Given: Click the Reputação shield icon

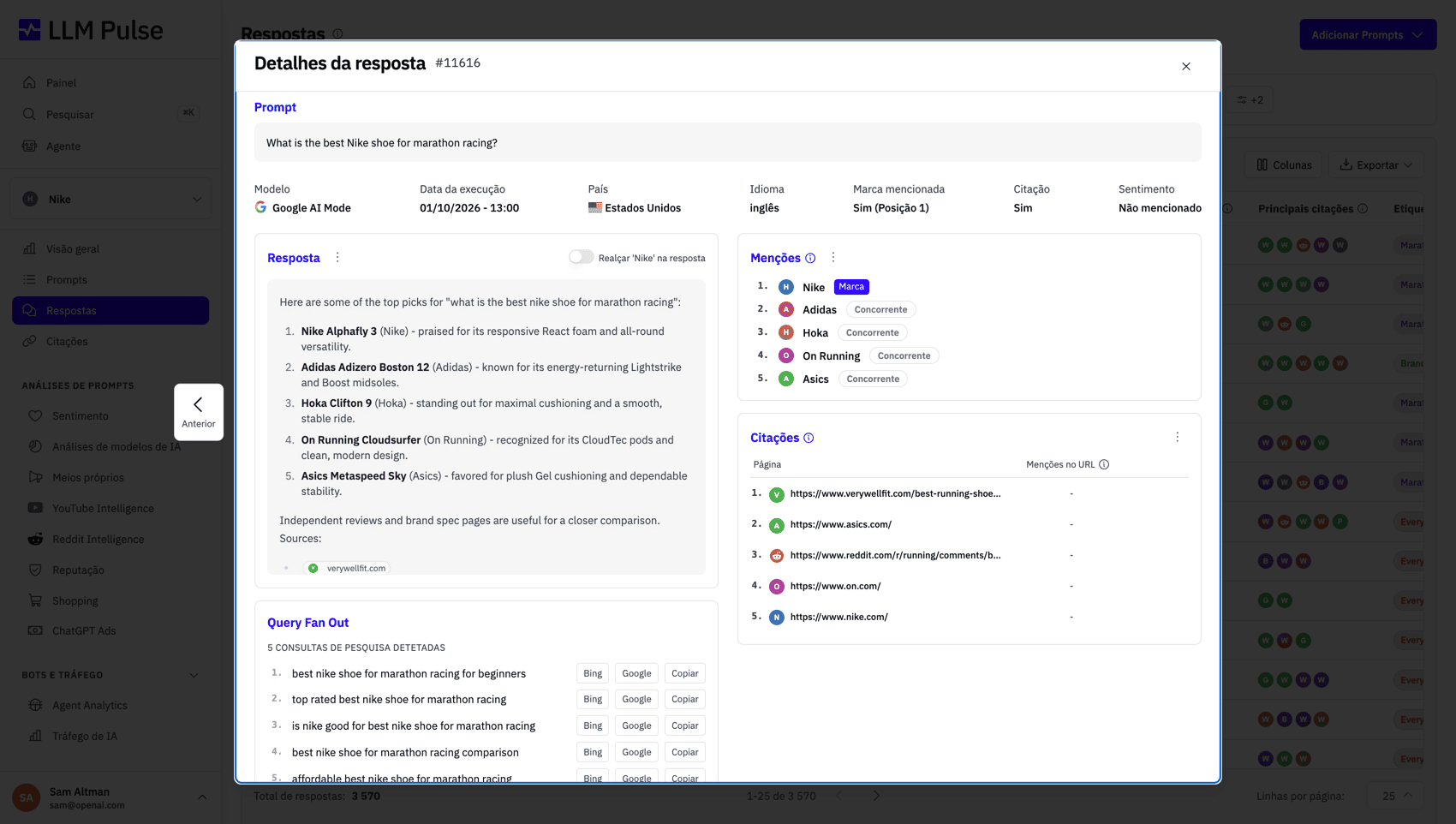Looking at the screenshot, I should coord(35,570).
